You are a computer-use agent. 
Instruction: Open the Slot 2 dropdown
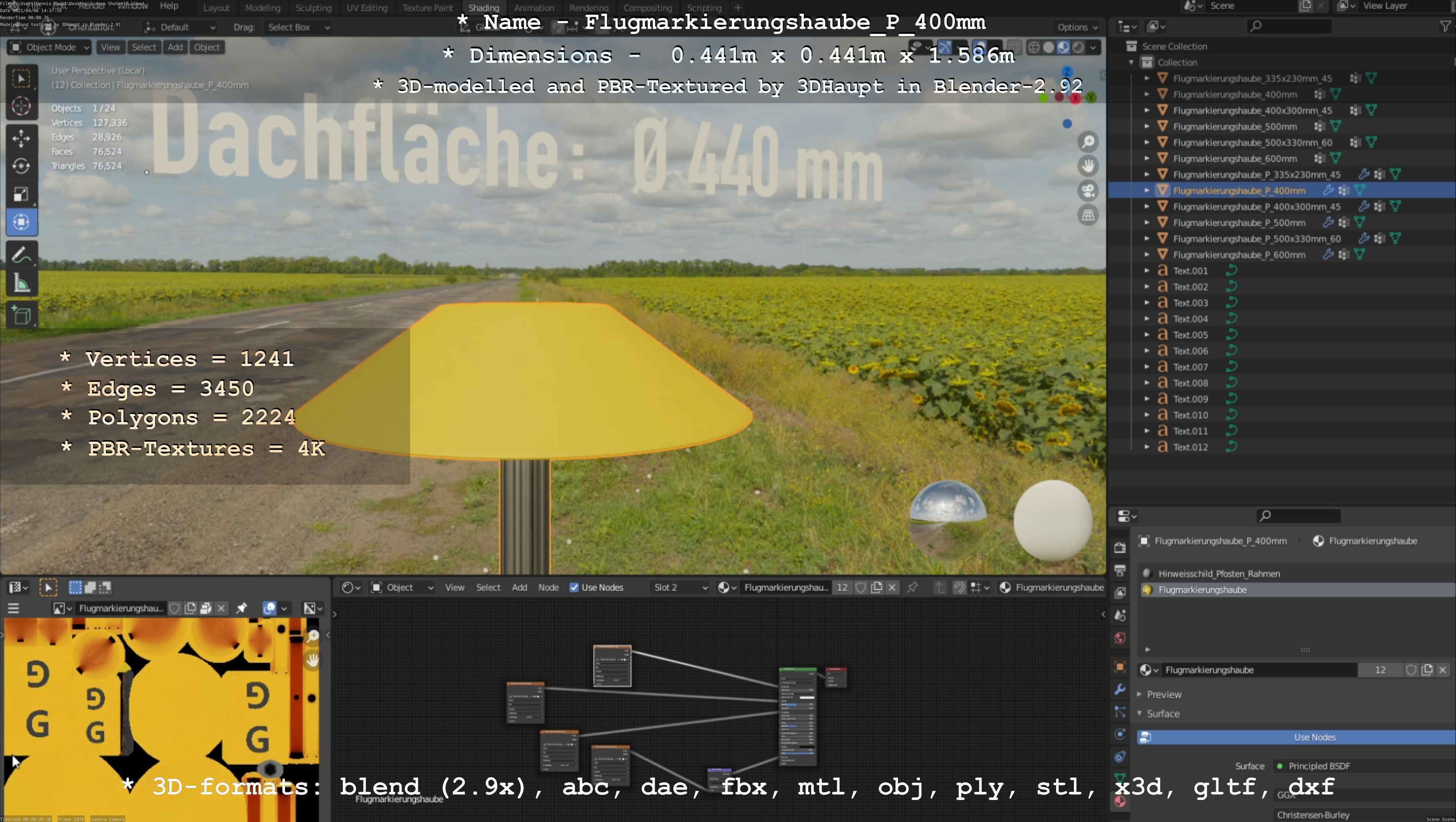coord(680,587)
